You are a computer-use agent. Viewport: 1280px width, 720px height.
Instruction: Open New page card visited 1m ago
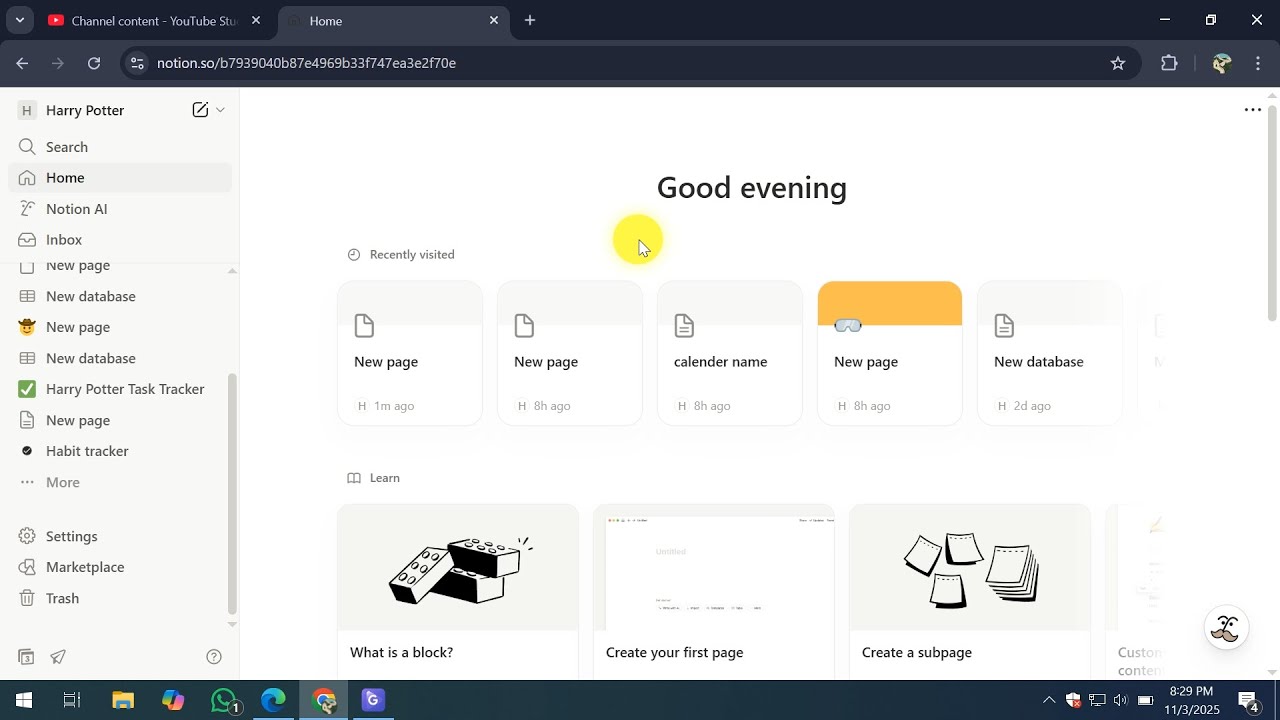410,353
